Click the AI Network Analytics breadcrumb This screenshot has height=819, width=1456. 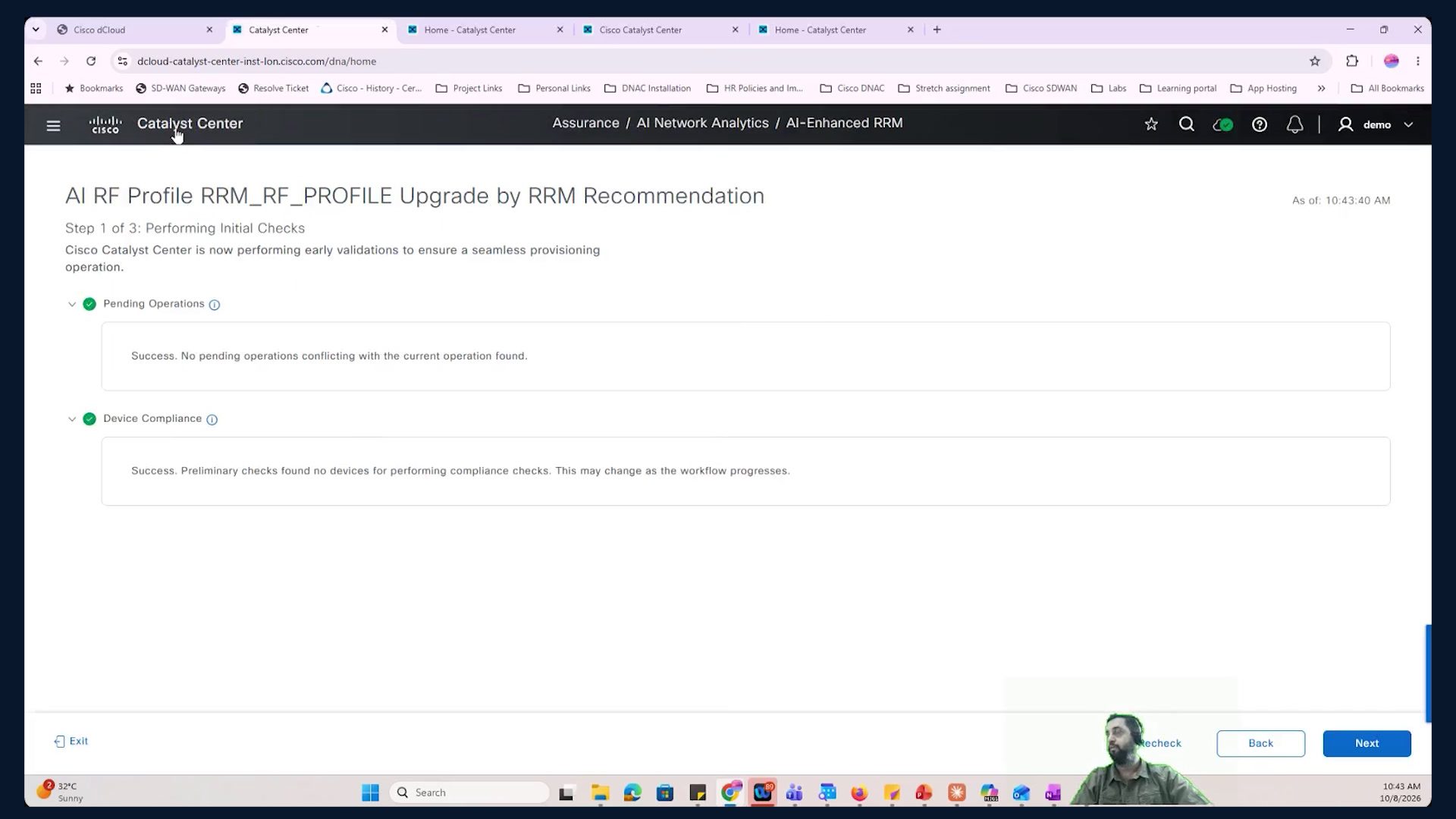(x=702, y=124)
